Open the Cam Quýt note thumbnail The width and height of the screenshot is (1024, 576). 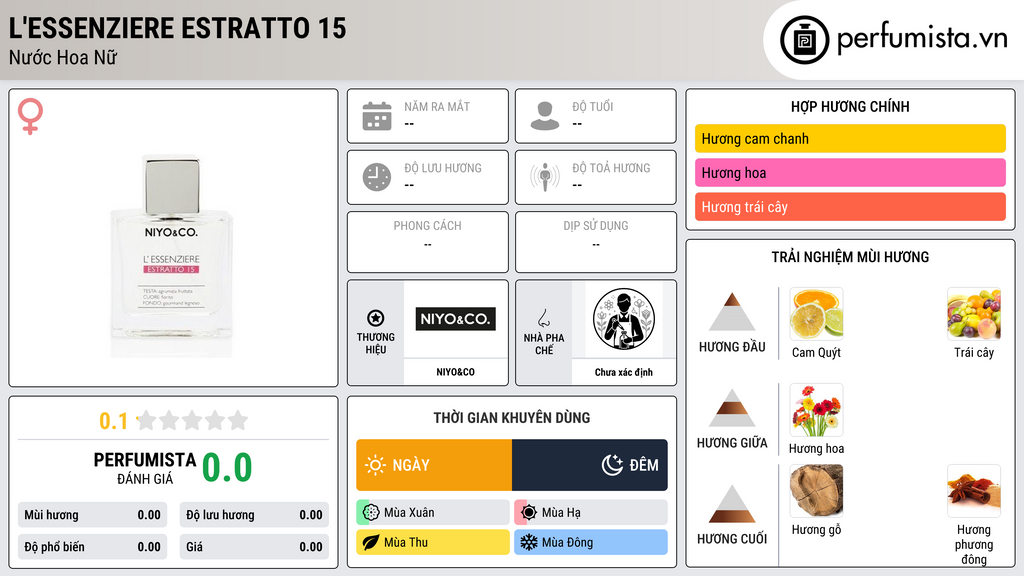tap(816, 314)
